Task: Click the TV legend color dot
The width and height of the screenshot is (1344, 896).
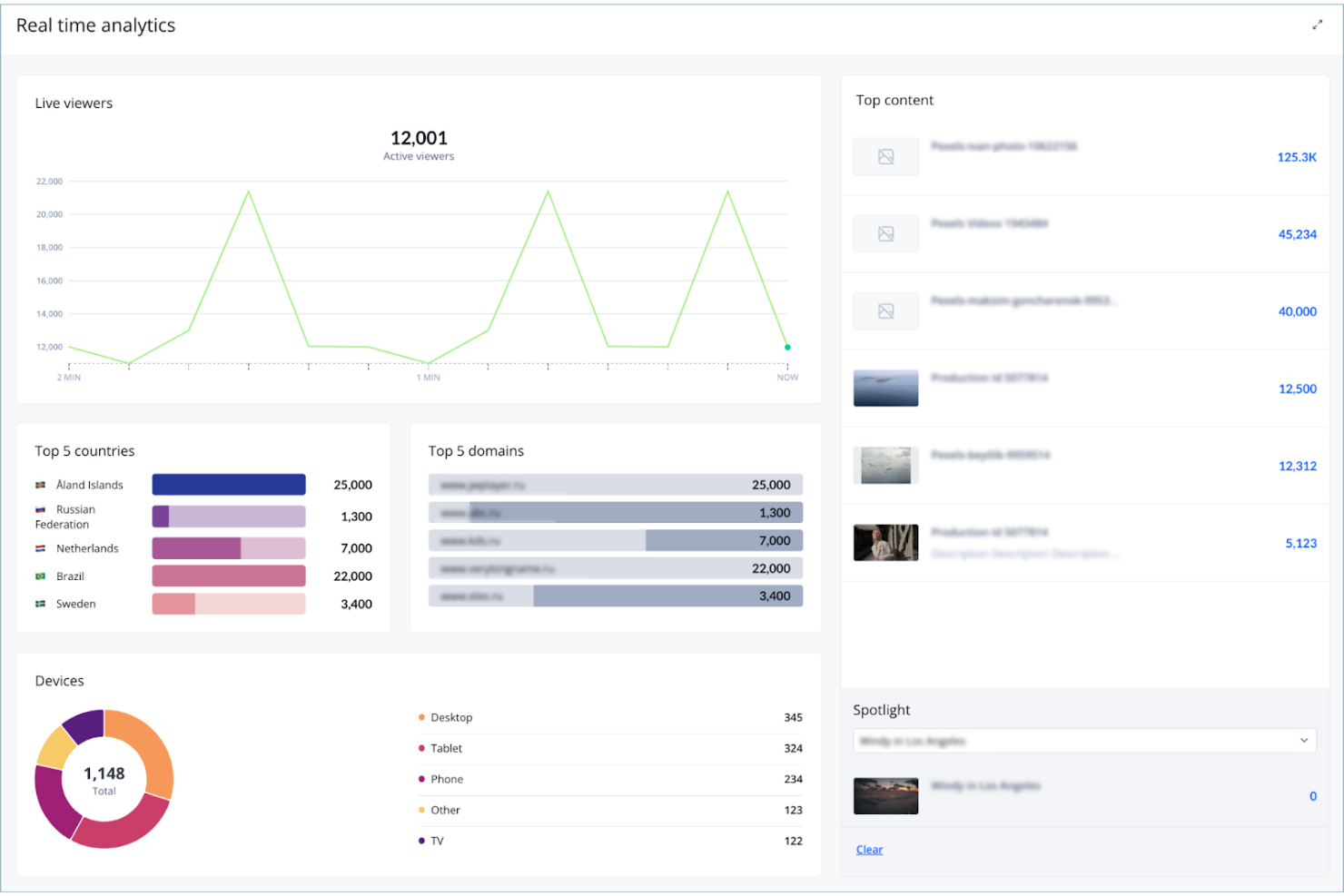Action: click(422, 840)
